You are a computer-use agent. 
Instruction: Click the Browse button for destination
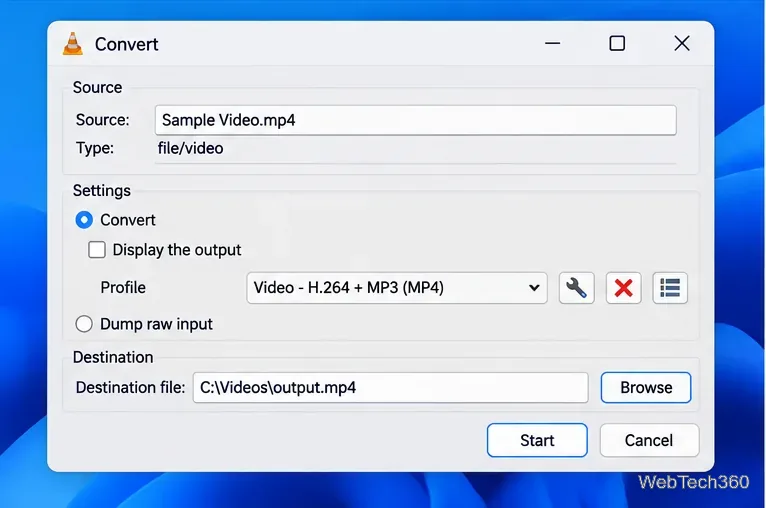[646, 387]
